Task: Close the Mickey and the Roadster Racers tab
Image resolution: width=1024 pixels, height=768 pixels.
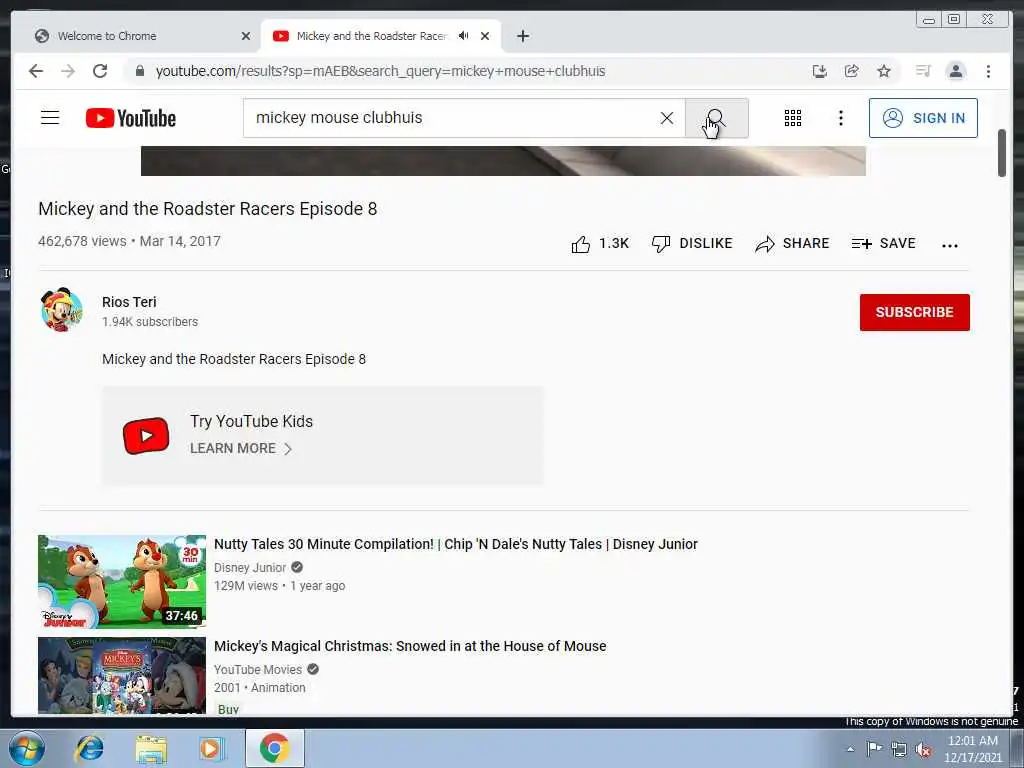Action: [485, 36]
